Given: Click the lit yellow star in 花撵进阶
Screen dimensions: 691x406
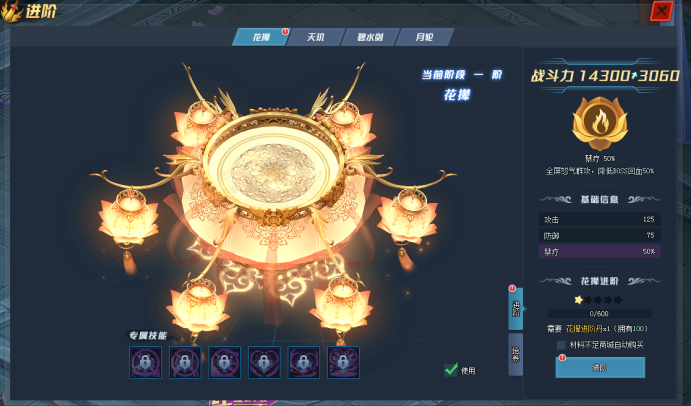Looking at the screenshot, I should [578, 300].
